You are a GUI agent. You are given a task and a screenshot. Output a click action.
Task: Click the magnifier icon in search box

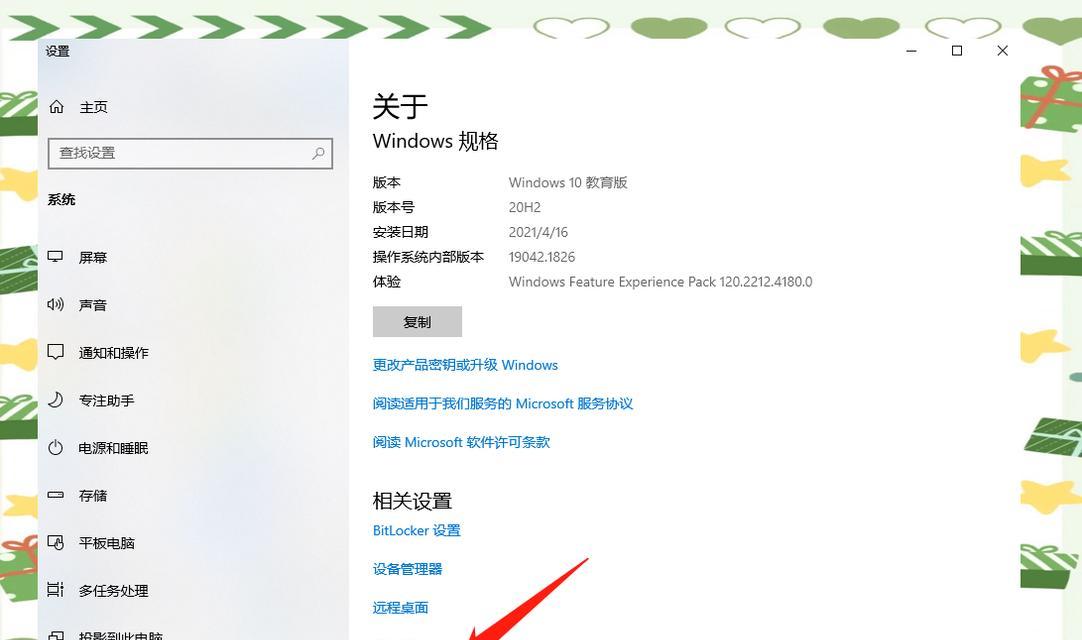pyautogui.click(x=318, y=153)
